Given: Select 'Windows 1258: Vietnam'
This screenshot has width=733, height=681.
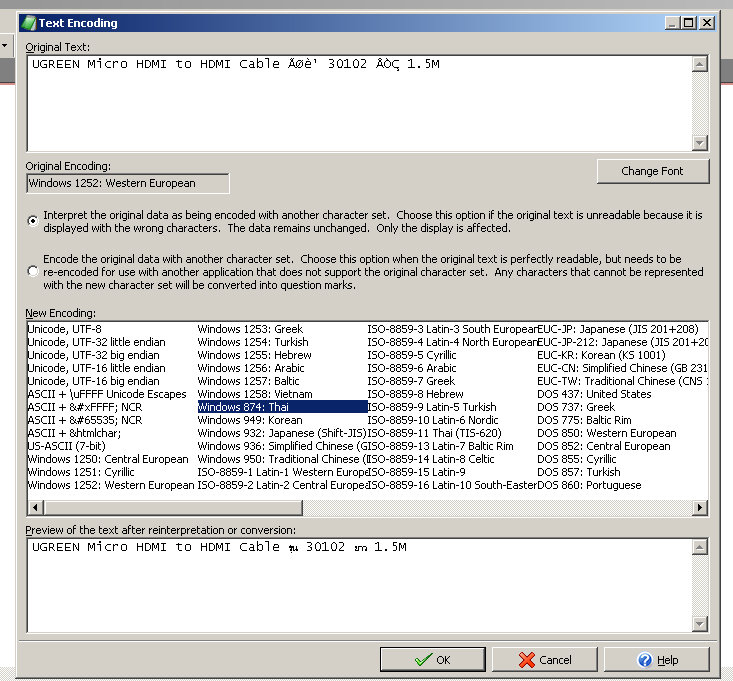Looking at the screenshot, I should [255, 394].
